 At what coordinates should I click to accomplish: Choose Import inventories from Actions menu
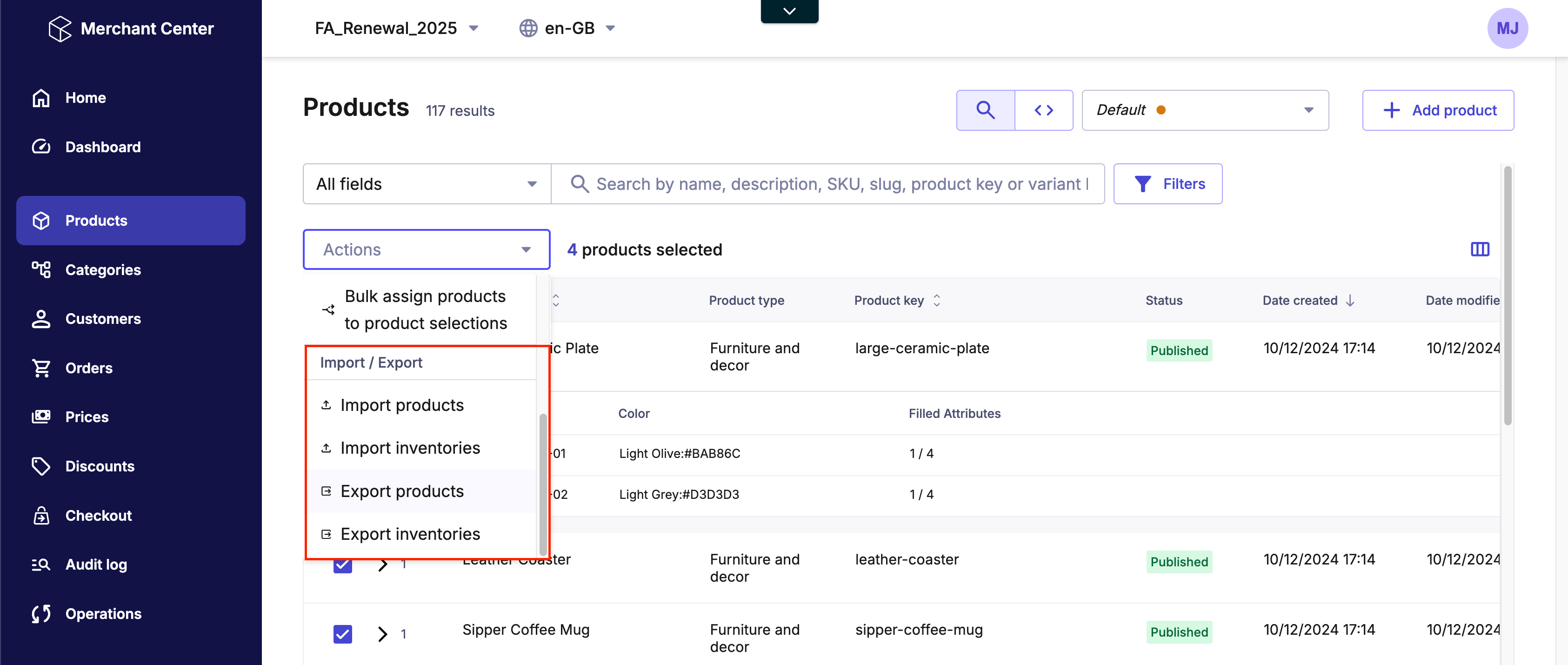(410, 448)
